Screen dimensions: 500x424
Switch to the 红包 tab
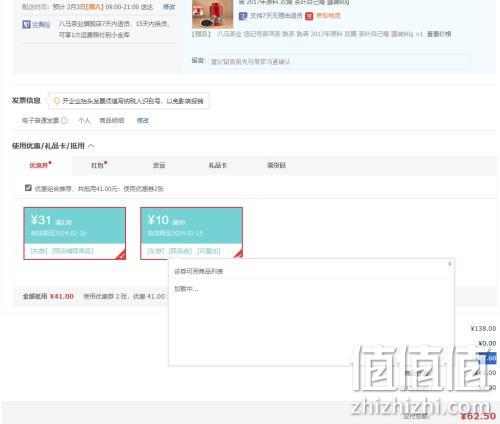point(99,165)
